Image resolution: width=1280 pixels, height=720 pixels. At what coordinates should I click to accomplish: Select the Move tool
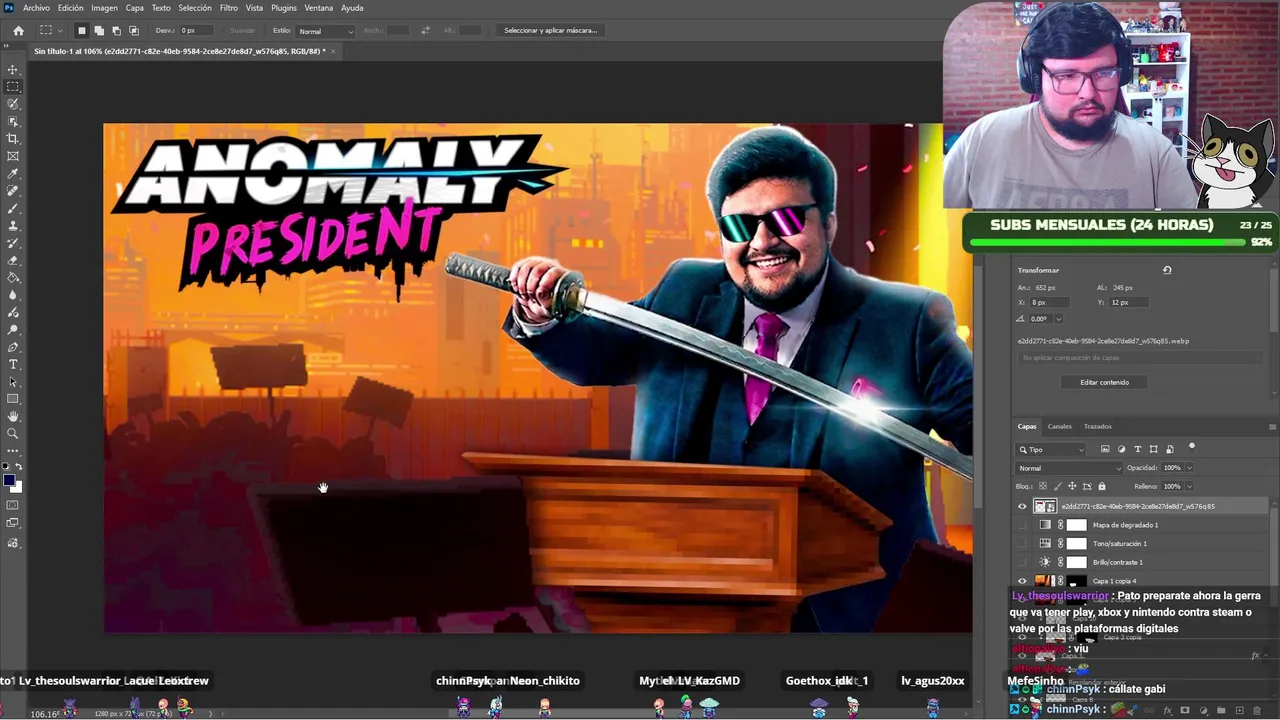(13, 69)
